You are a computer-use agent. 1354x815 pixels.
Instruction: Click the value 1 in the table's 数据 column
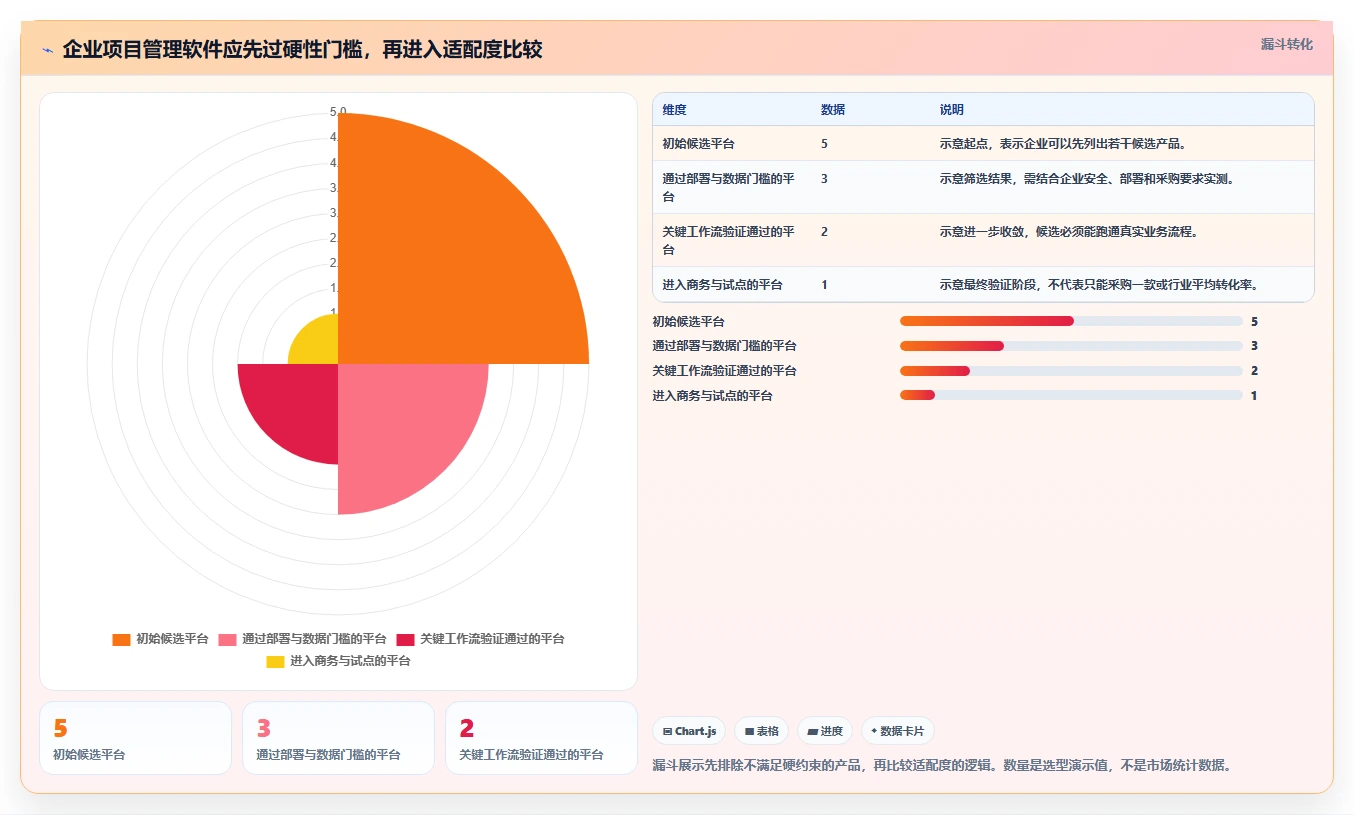point(824,285)
